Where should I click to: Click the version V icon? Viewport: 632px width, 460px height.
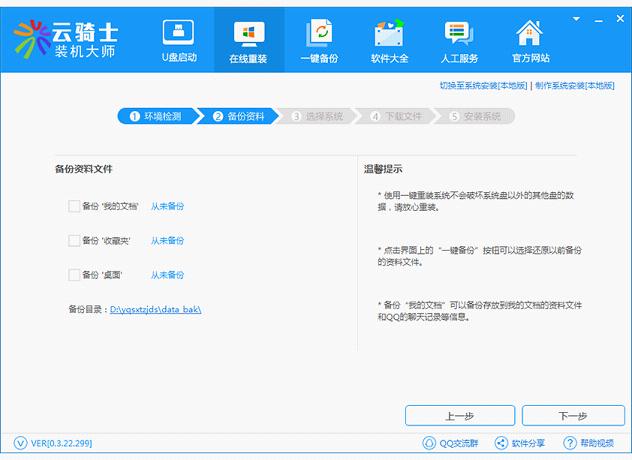pyautogui.click(x=20, y=443)
